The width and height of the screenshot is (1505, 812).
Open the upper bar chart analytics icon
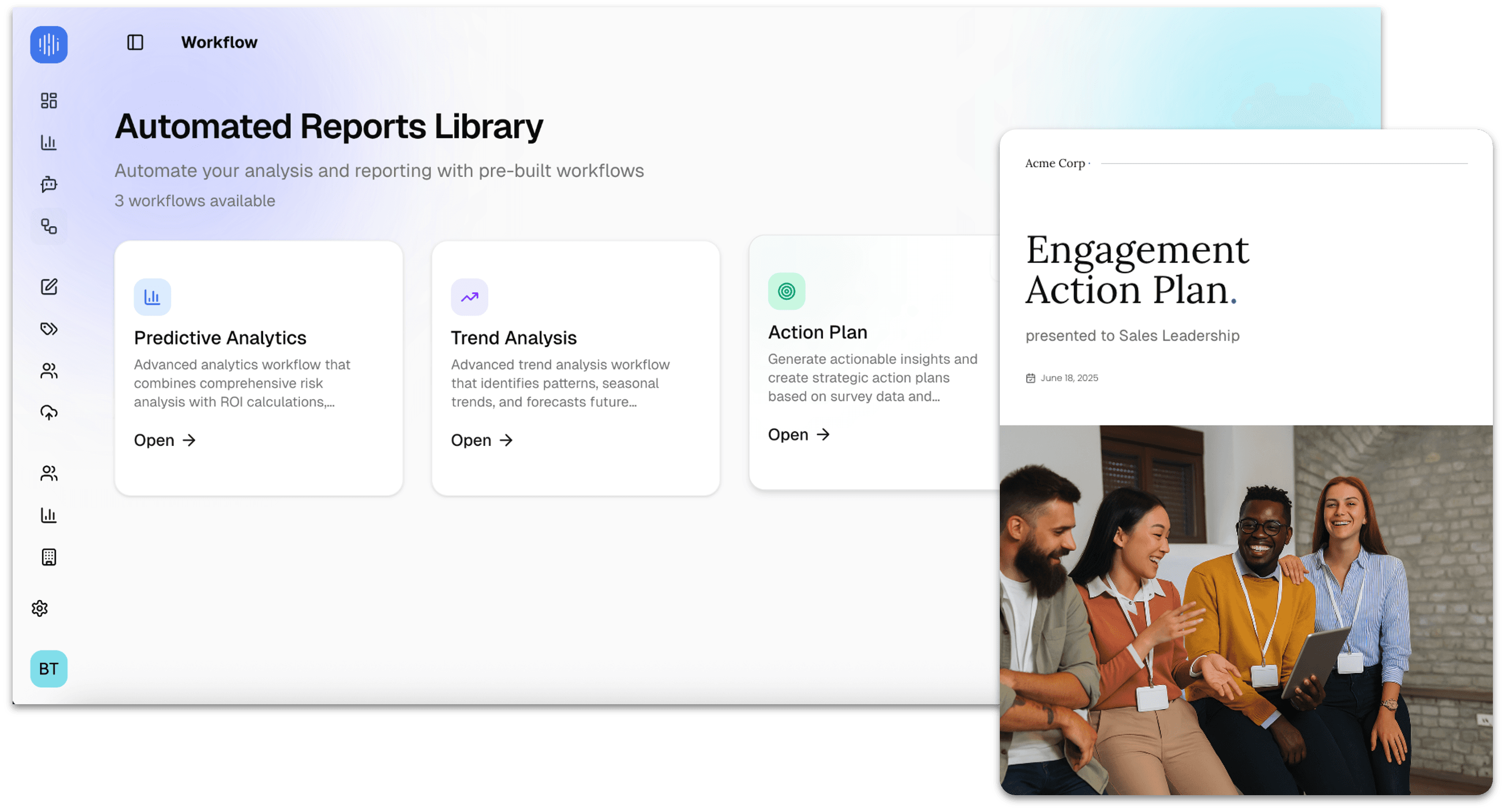click(48, 143)
